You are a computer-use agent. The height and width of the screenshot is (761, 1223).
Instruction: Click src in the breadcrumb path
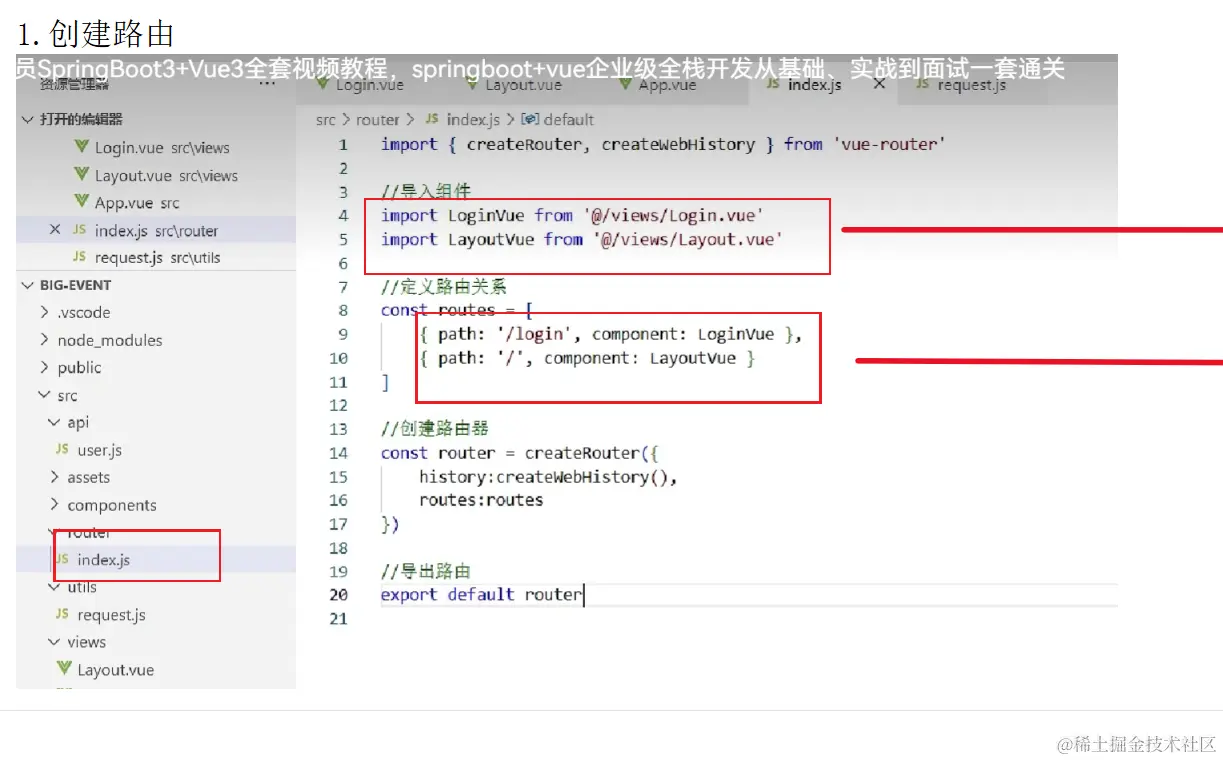pyautogui.click(x=325, y=119)
